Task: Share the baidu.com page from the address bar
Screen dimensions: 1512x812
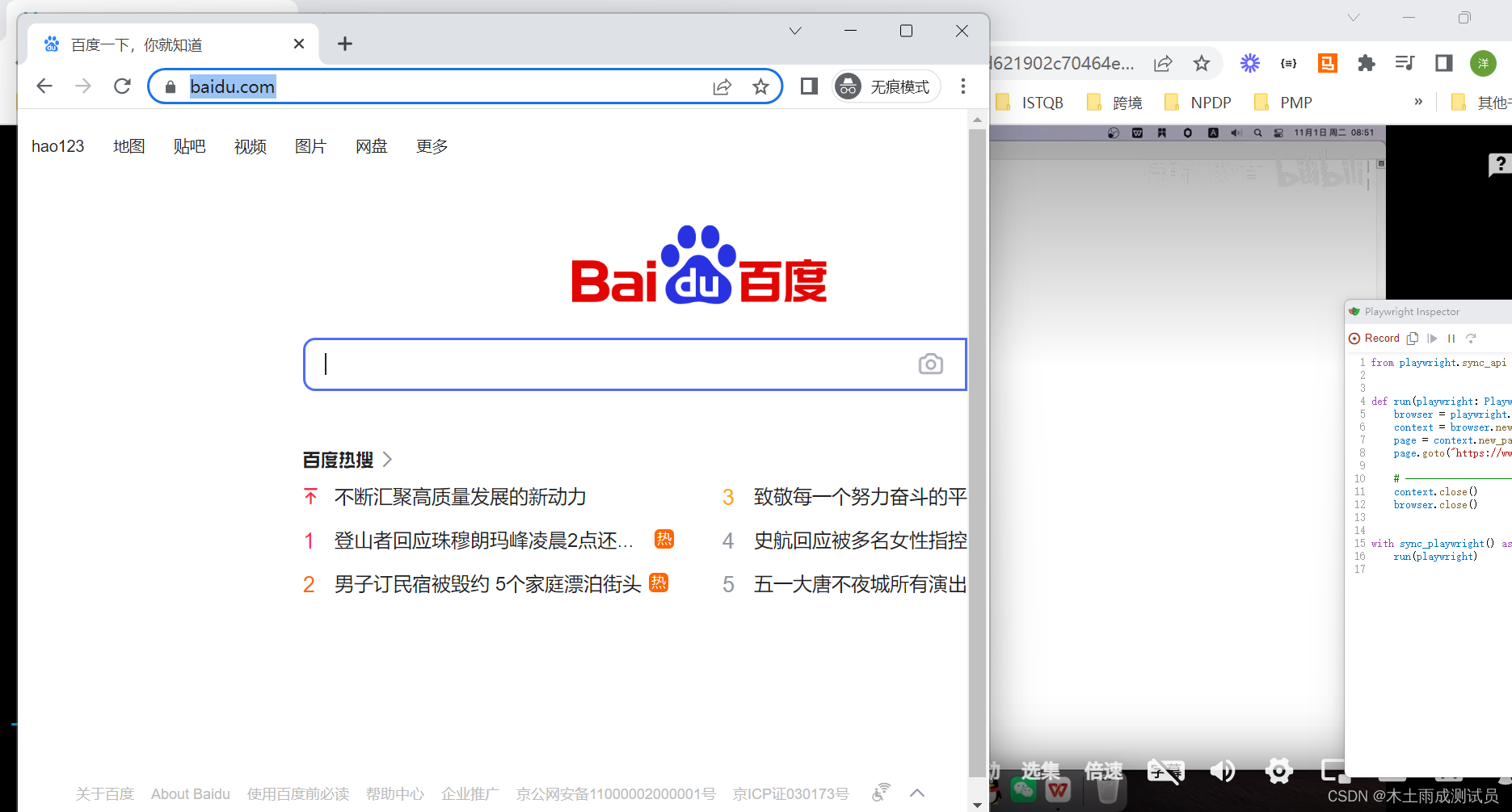Action: (722, 86)
